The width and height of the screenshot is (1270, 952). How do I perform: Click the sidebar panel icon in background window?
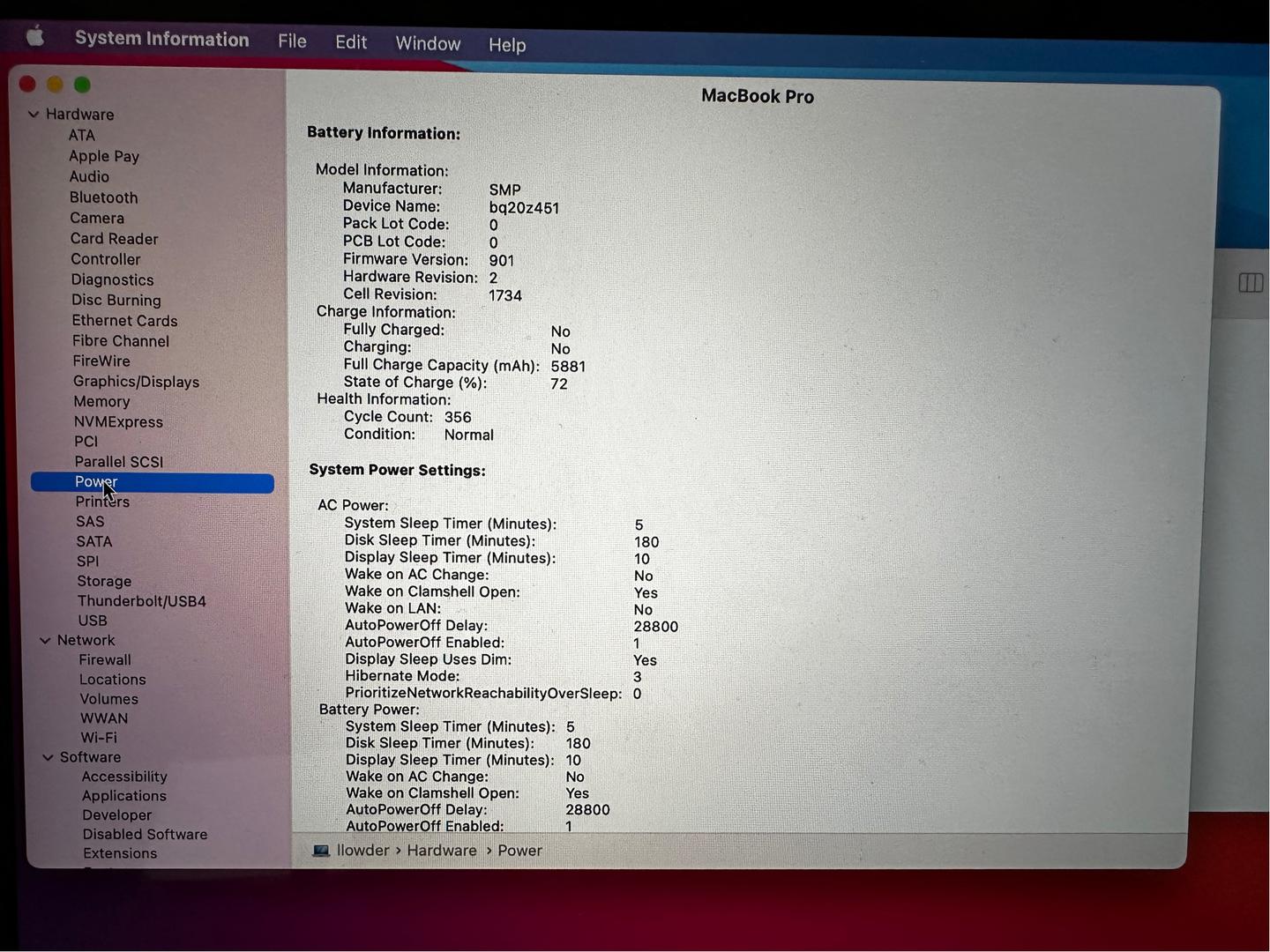click(x=1251, y=283)
